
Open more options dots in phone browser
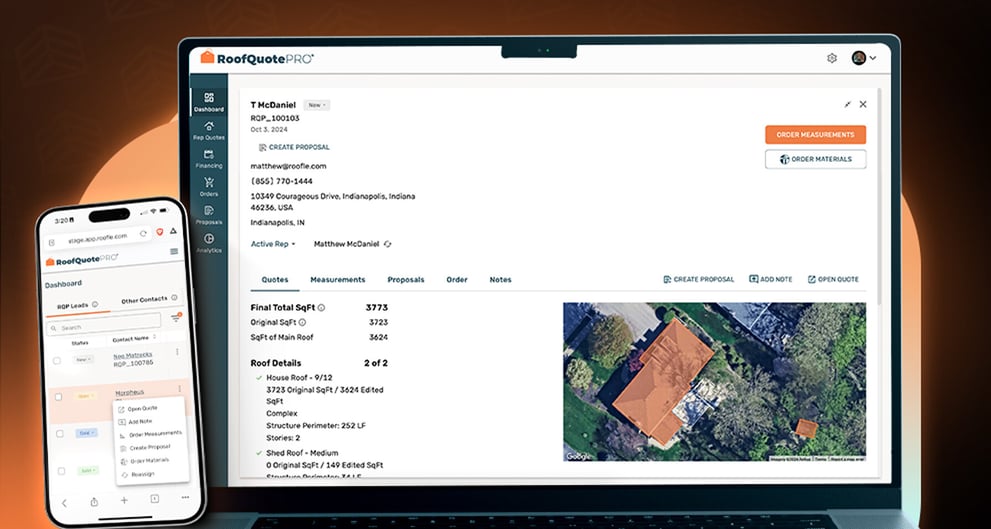tap(185, 497)
